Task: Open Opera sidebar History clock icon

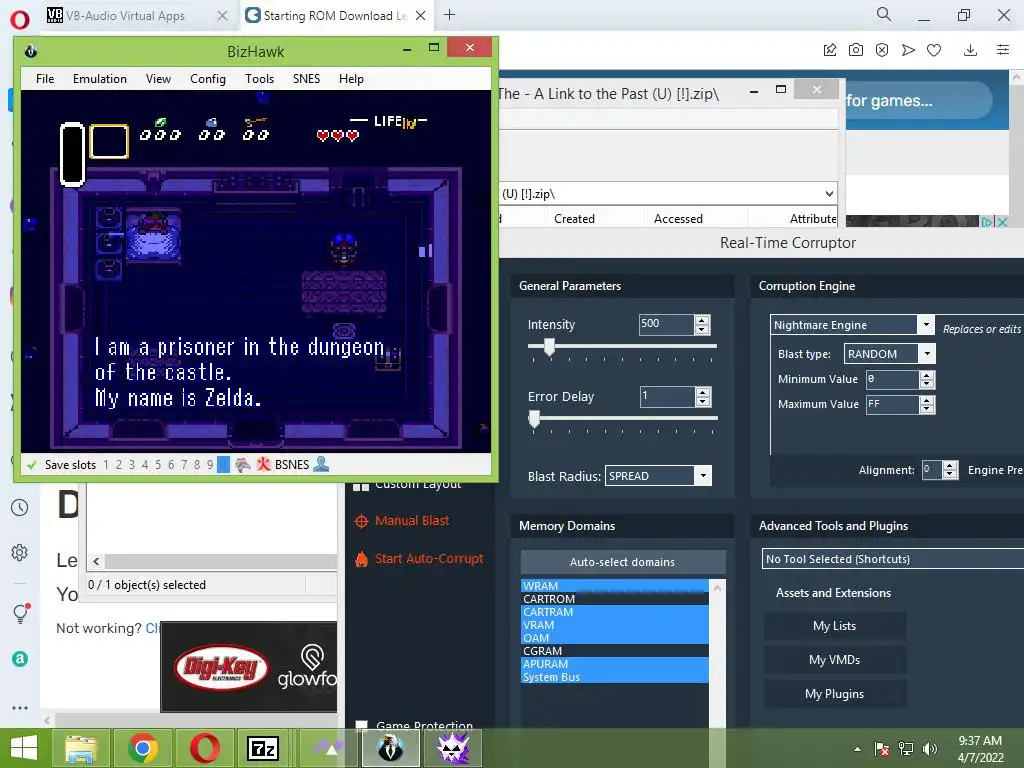Action: click(20, 508)
